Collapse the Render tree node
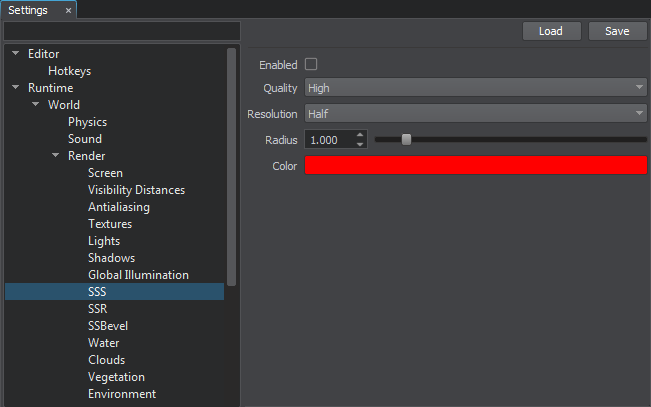 point(56,156)
